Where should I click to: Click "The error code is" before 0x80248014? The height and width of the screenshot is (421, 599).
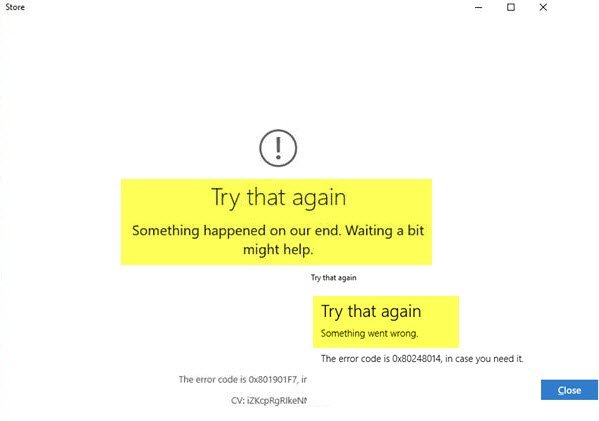point(355,359)
